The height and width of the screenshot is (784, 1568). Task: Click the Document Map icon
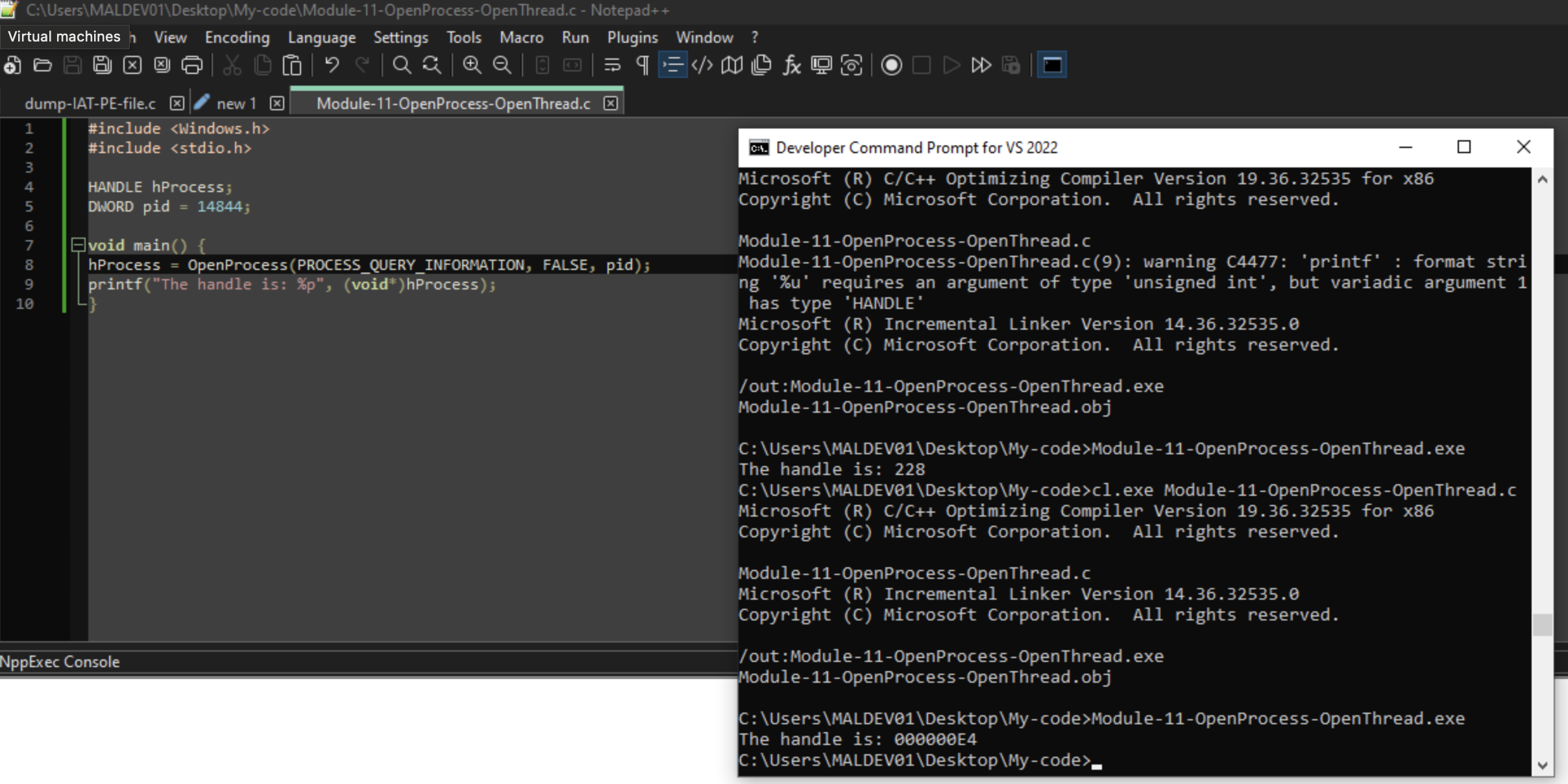(731, 65)
